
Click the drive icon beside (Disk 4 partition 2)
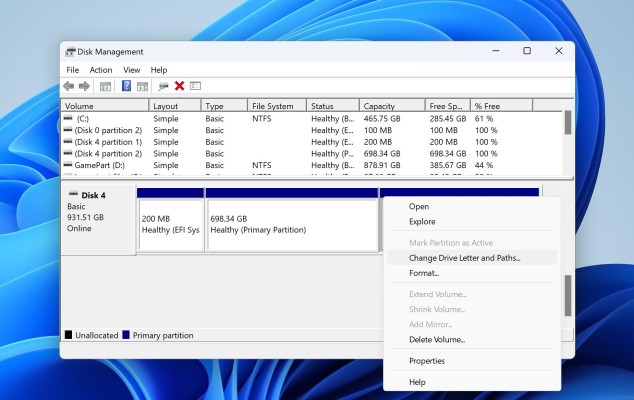68,153
